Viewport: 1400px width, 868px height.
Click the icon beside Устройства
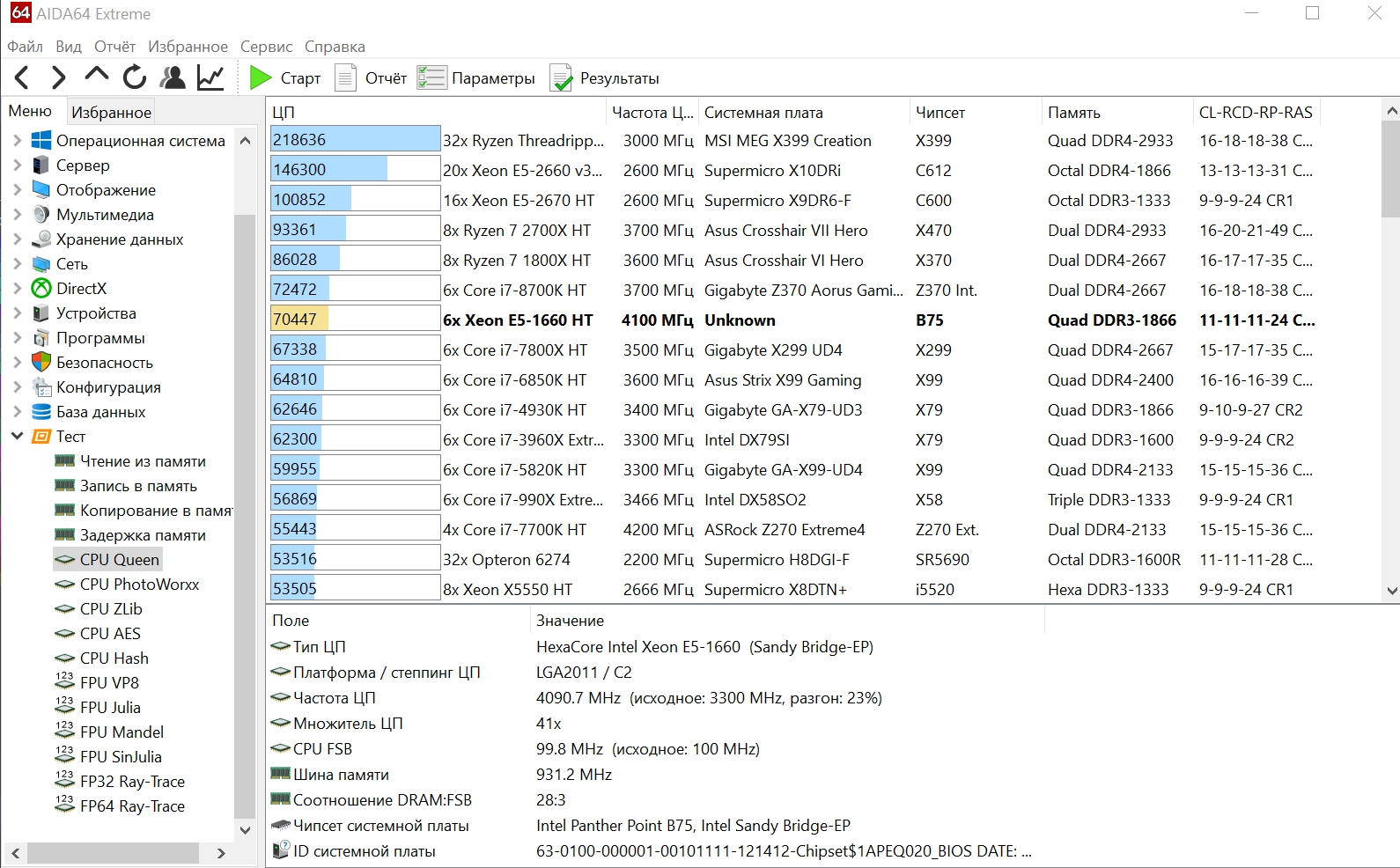(x=41, y=313)
